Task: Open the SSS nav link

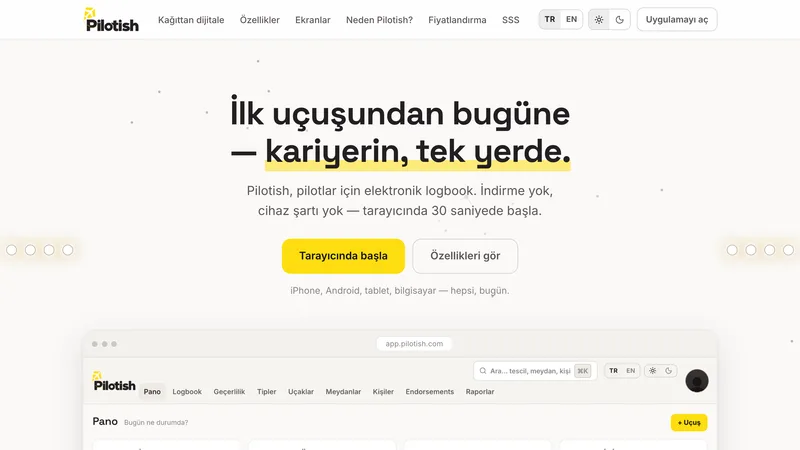Action: click(x=511, y=20)
